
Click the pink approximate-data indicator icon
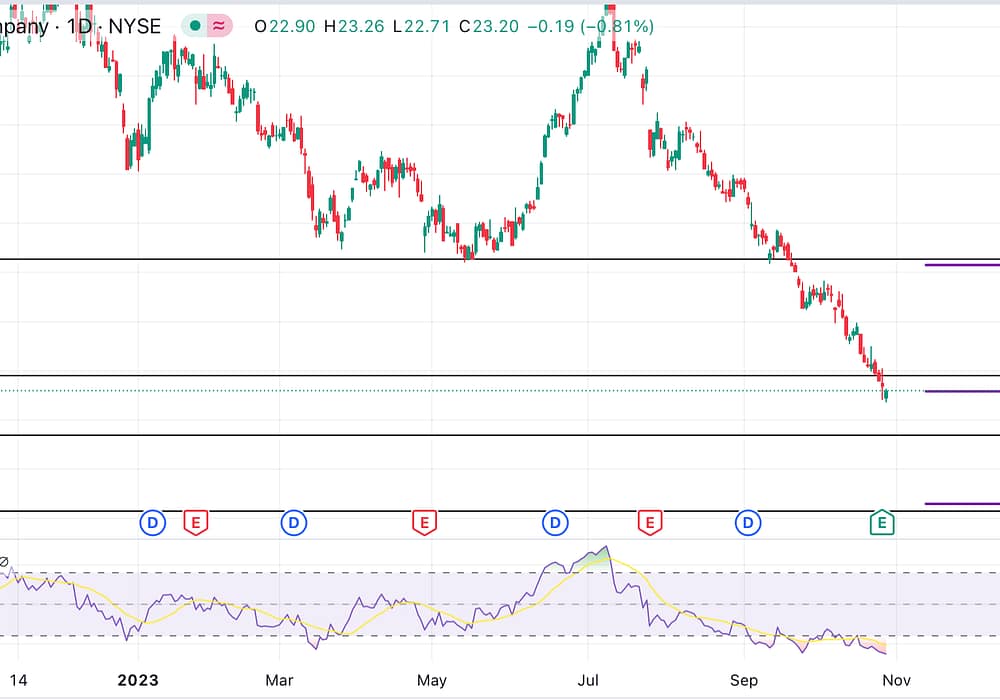219,27
